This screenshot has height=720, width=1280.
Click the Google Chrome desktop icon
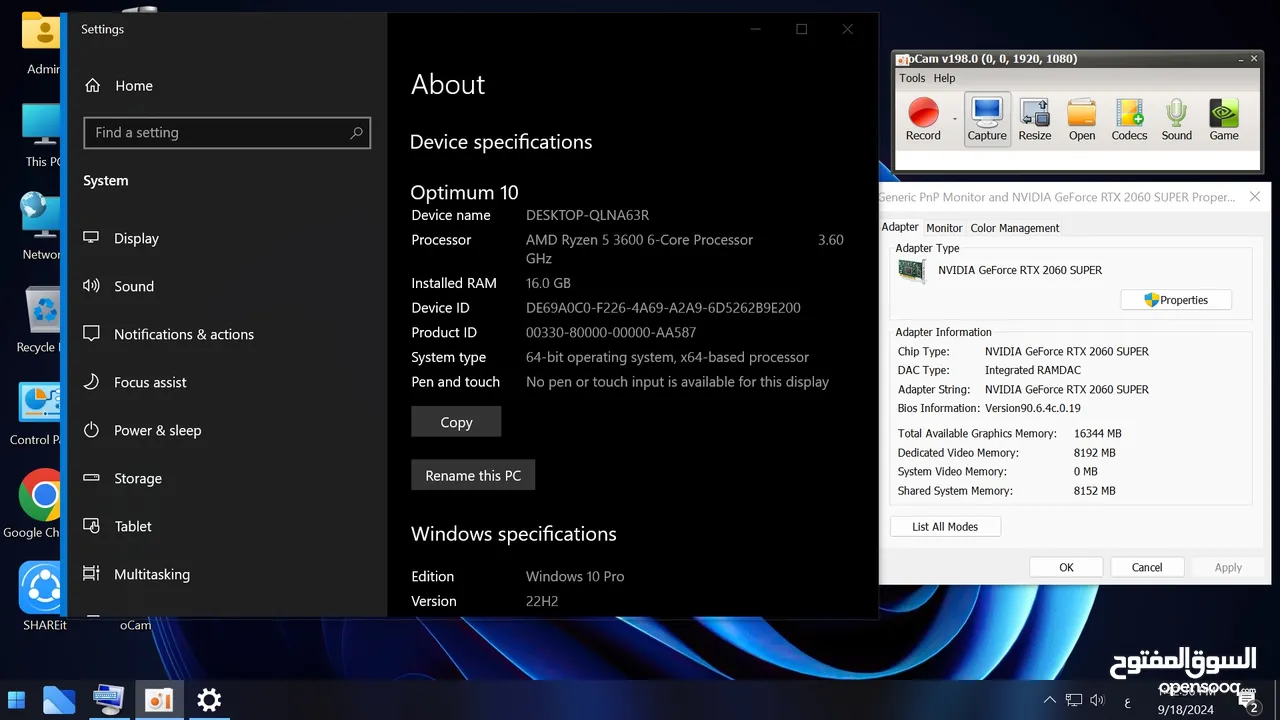point(42,504)
